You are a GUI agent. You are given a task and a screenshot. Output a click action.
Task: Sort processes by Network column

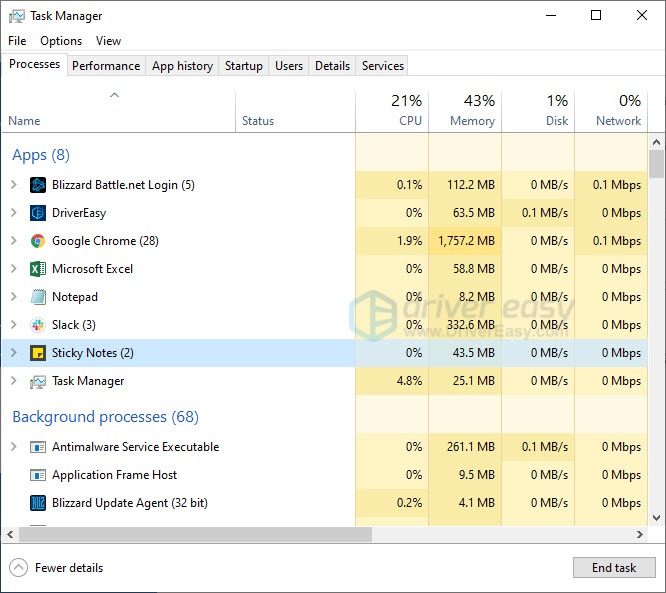click(611, 111)
